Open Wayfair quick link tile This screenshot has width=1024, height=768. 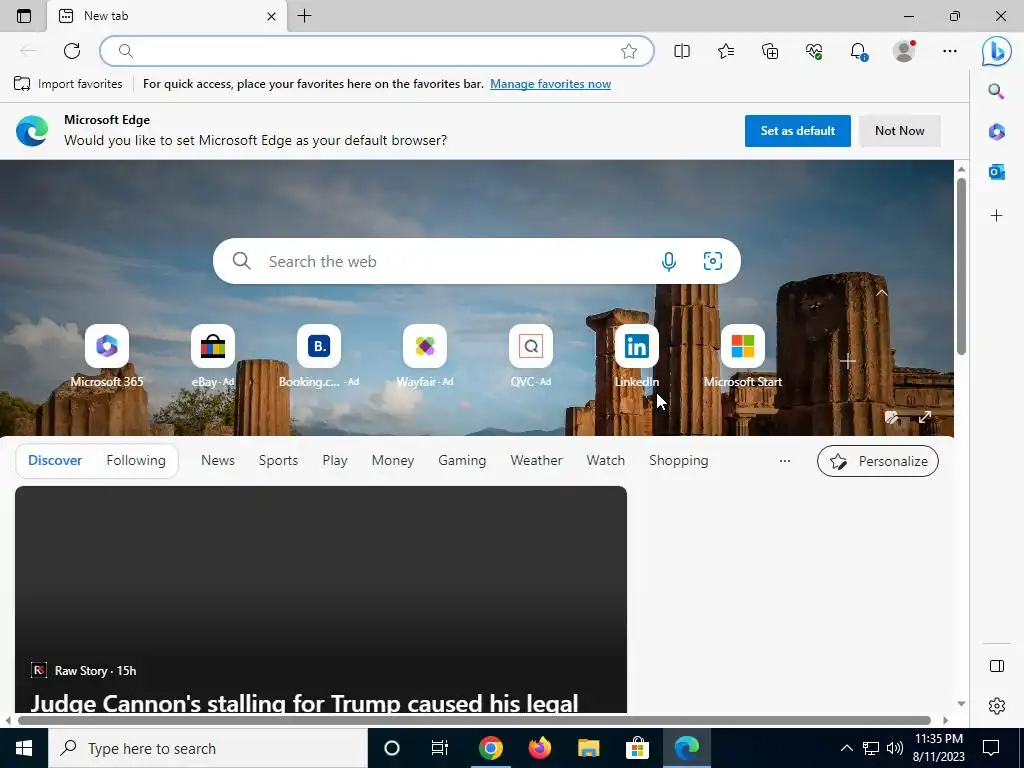click(424, 356)
